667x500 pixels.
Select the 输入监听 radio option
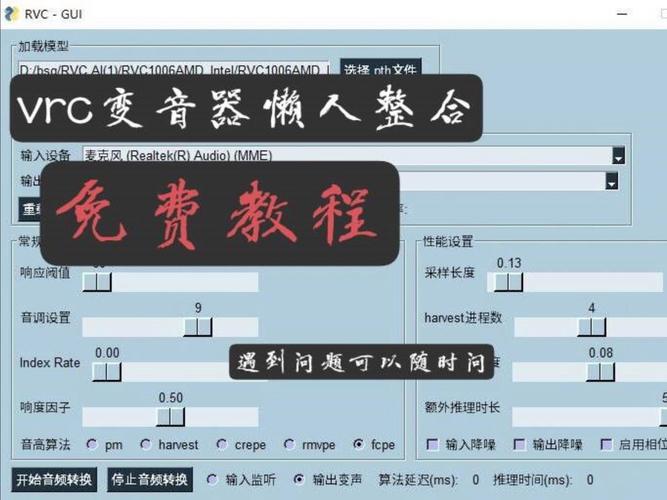coord(212,480)
